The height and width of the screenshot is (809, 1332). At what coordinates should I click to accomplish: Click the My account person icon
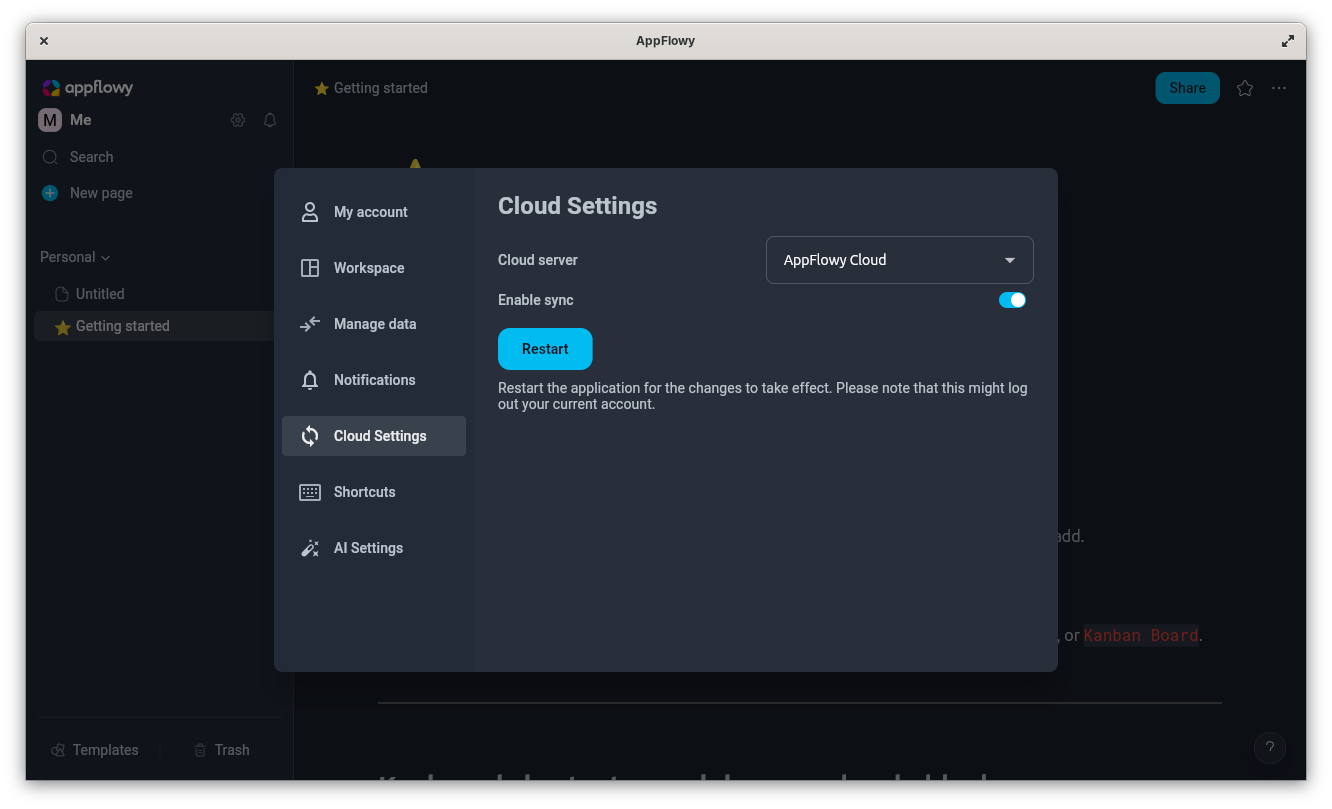(310, 212)
